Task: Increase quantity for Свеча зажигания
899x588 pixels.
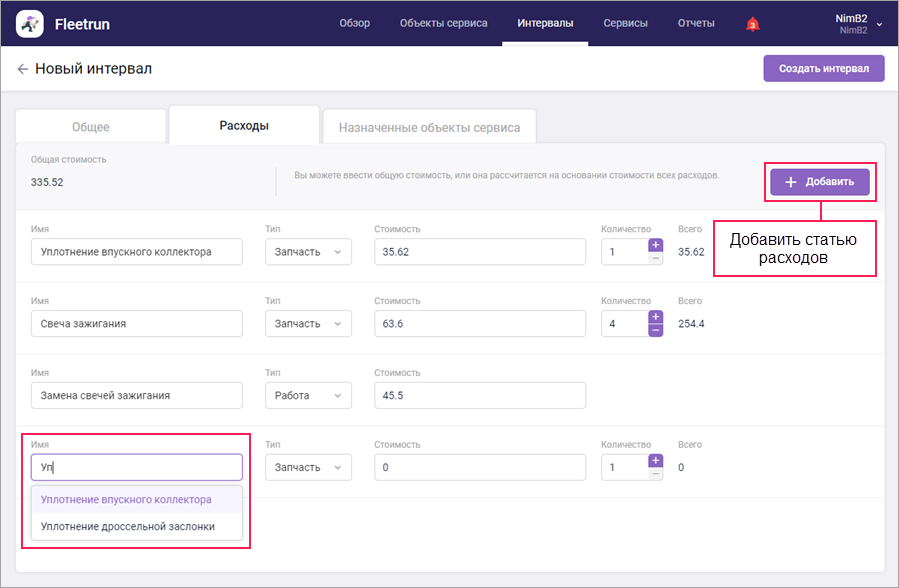Action: pyautogui.click(x=656, y=317)
